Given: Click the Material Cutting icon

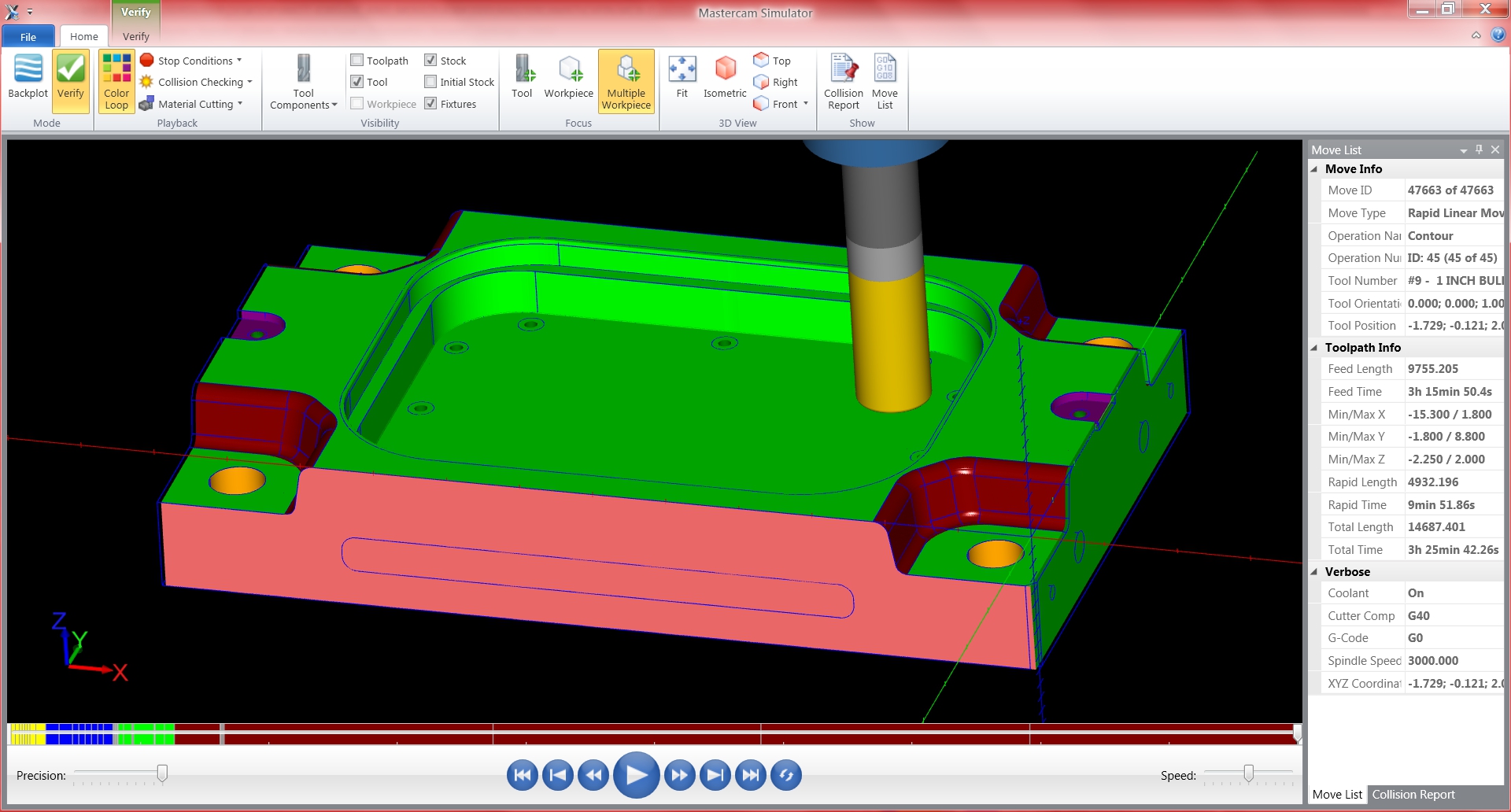Looking at the screenshot, I should [146, 104].
